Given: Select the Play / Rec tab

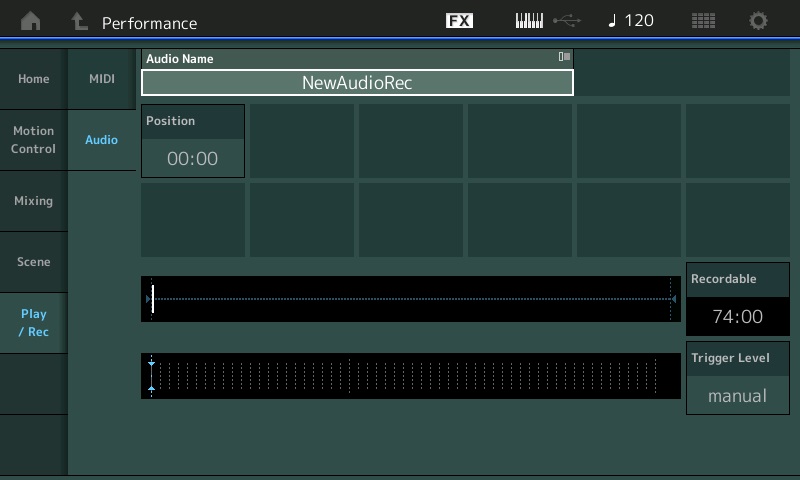Looking at the screenshot, I should pyautogui.click(x=33, y=323).
